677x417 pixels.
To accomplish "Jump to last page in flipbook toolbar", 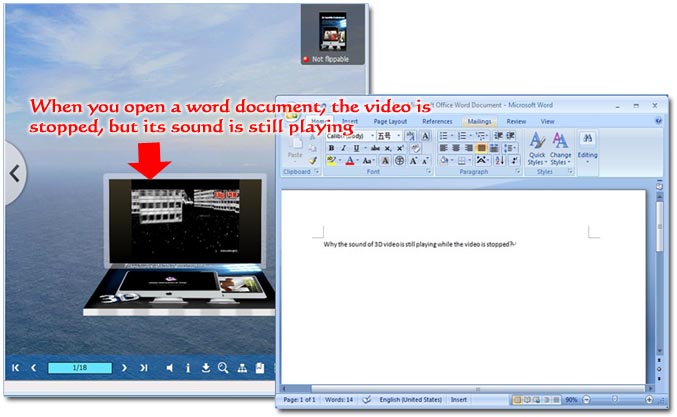I will [x=144, y=368].
